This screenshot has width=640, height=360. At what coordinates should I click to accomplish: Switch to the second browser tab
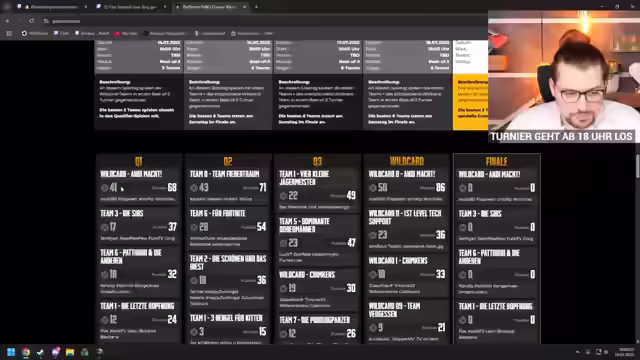[x=131, y=7]
